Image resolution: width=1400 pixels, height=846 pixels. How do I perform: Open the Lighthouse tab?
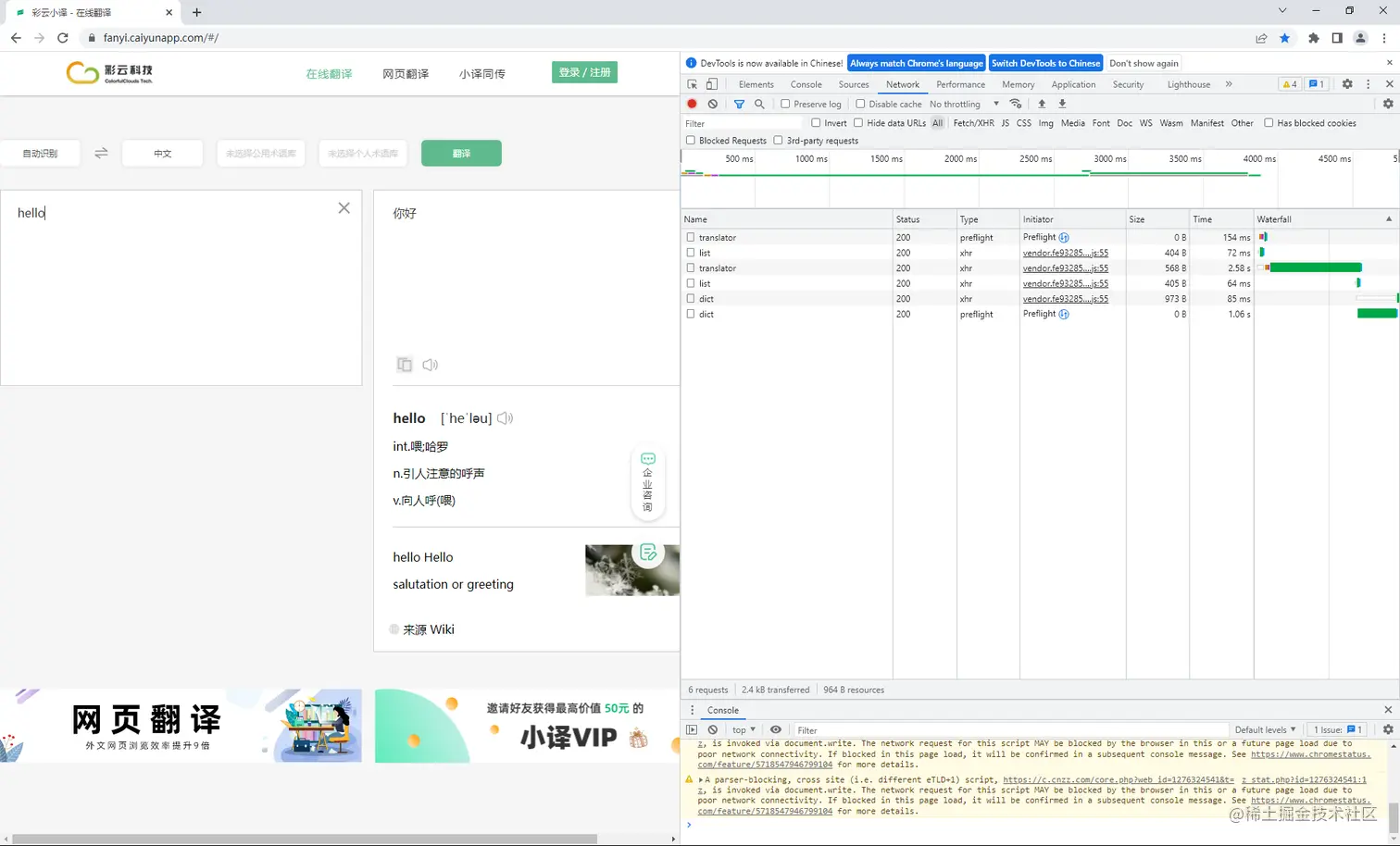coord(1189,84)
